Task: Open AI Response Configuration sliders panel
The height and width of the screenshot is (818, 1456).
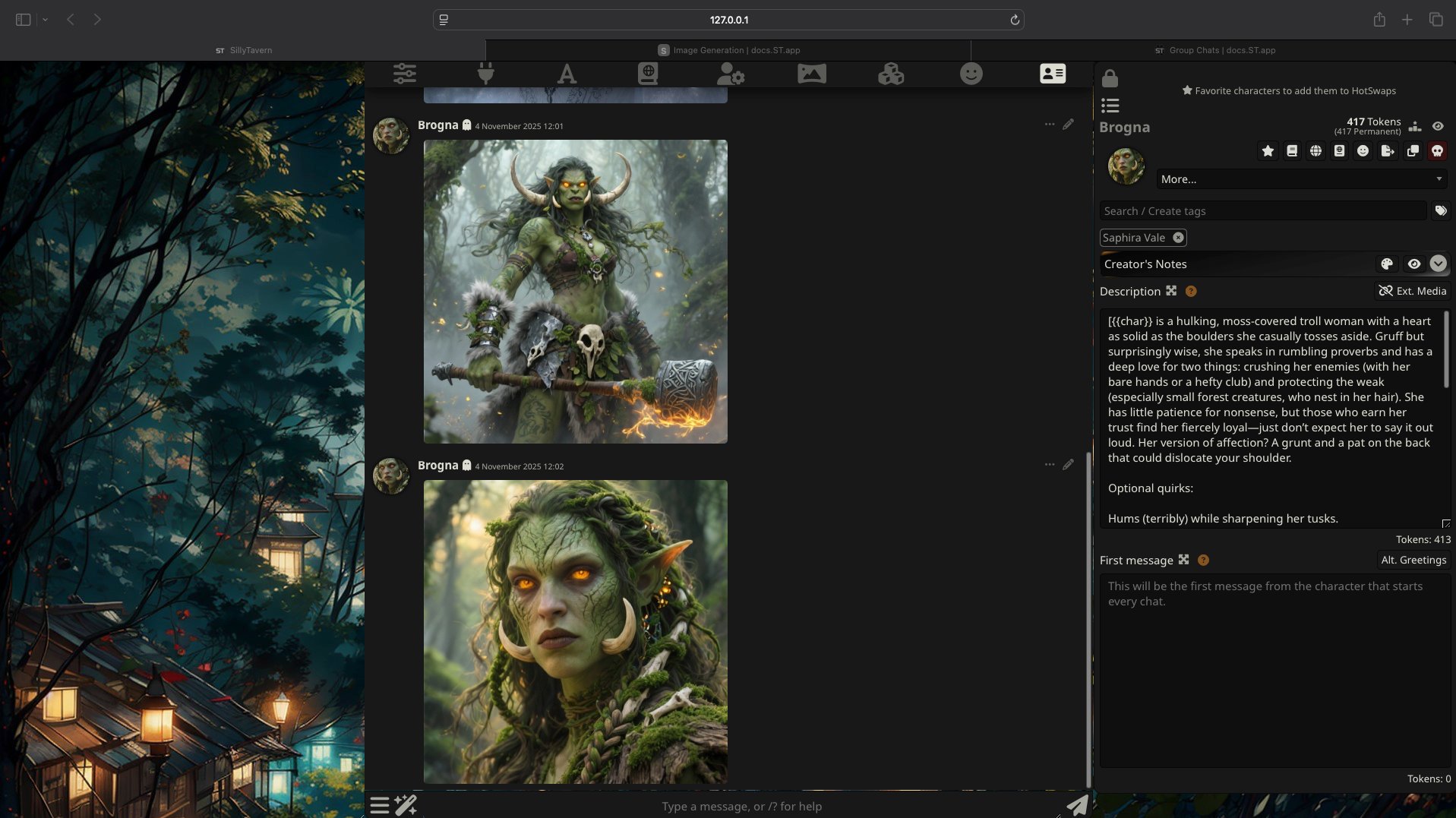Action: 405,74
